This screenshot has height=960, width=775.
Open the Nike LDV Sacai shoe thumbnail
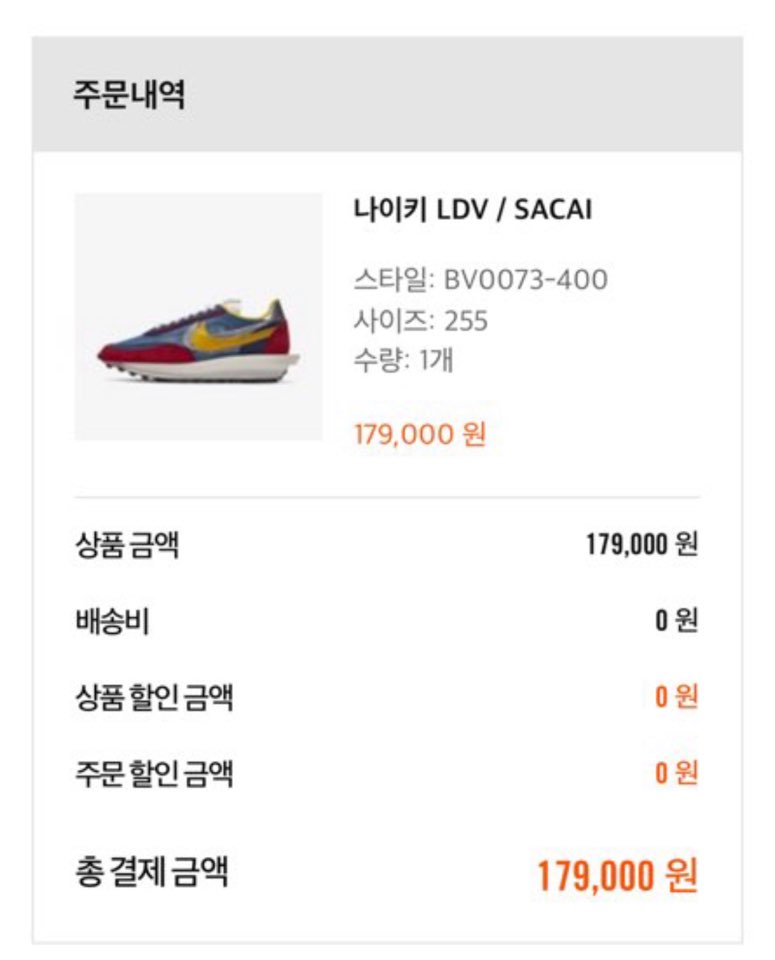point(198,317)
